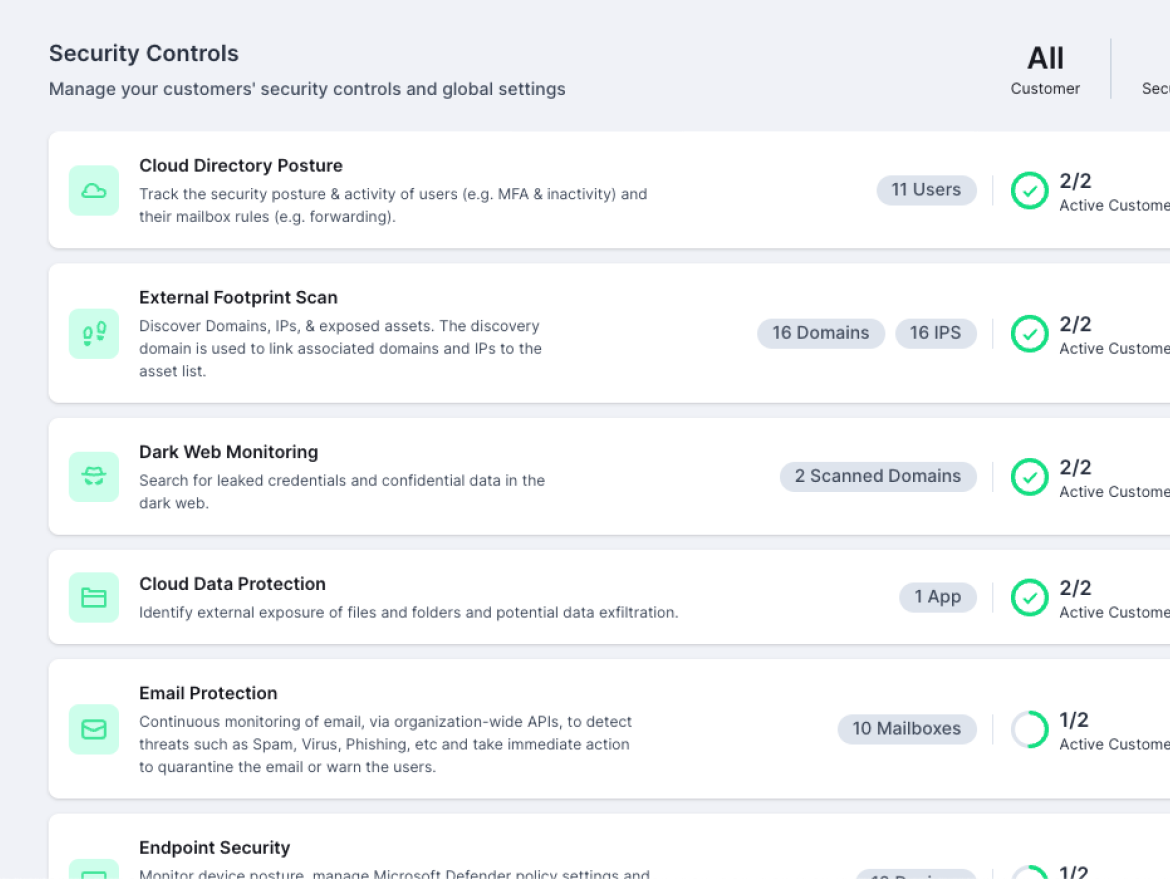The image size is (1170, 879).
Task: Click External Footprint Scan checkmark status icon
Action: pos(1029,333)
